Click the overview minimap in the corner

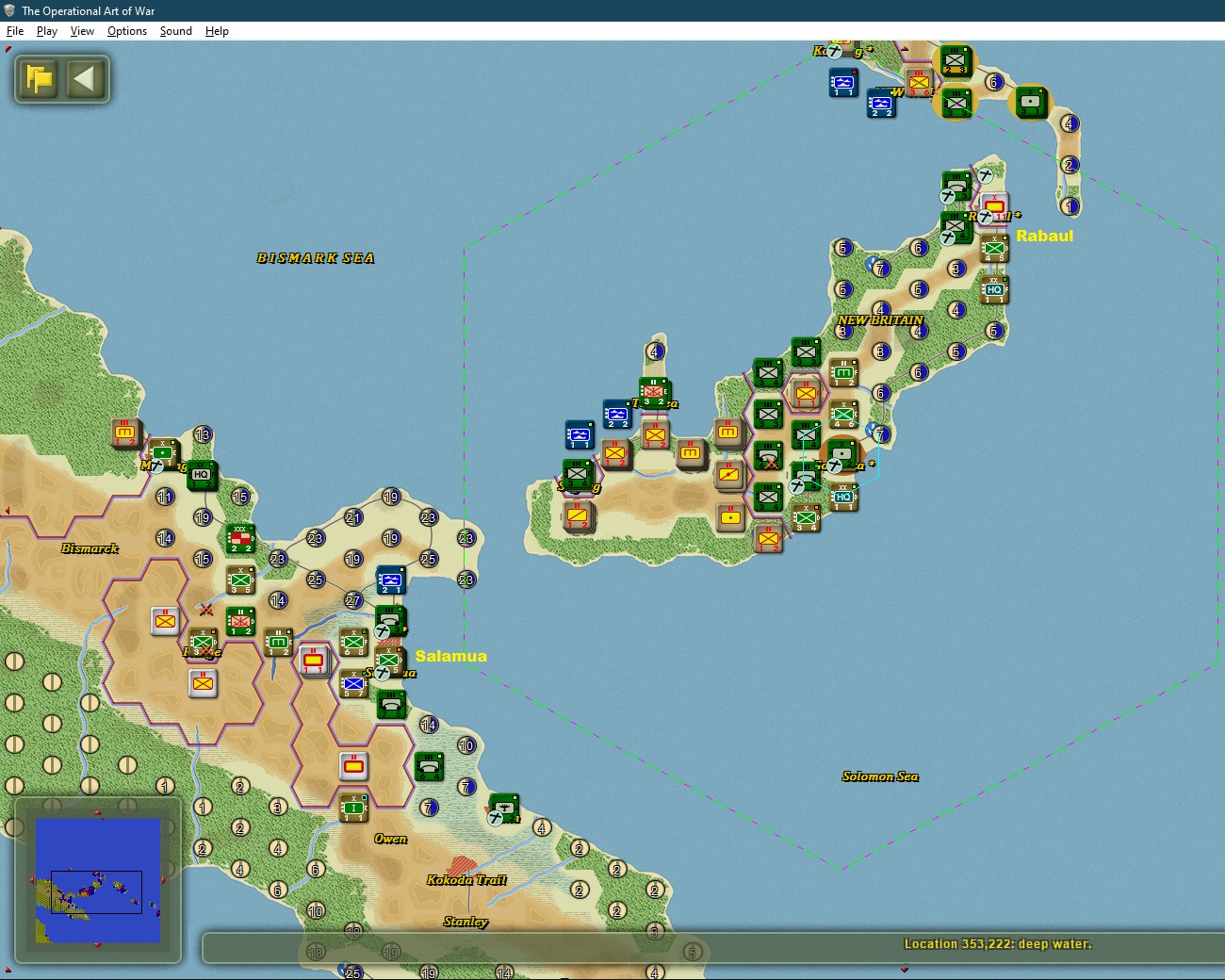pyautogui.click(x=98, y=880)
